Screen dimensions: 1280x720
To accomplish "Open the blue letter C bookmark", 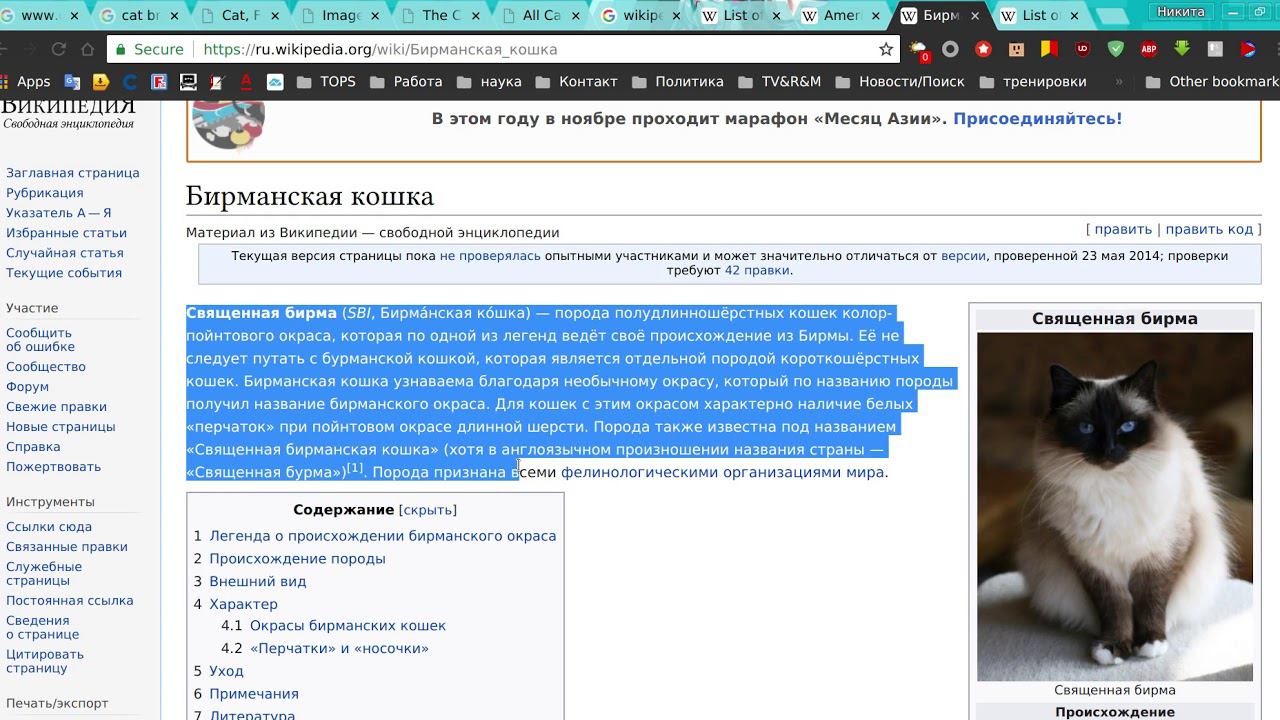I will tap(130, 82).
